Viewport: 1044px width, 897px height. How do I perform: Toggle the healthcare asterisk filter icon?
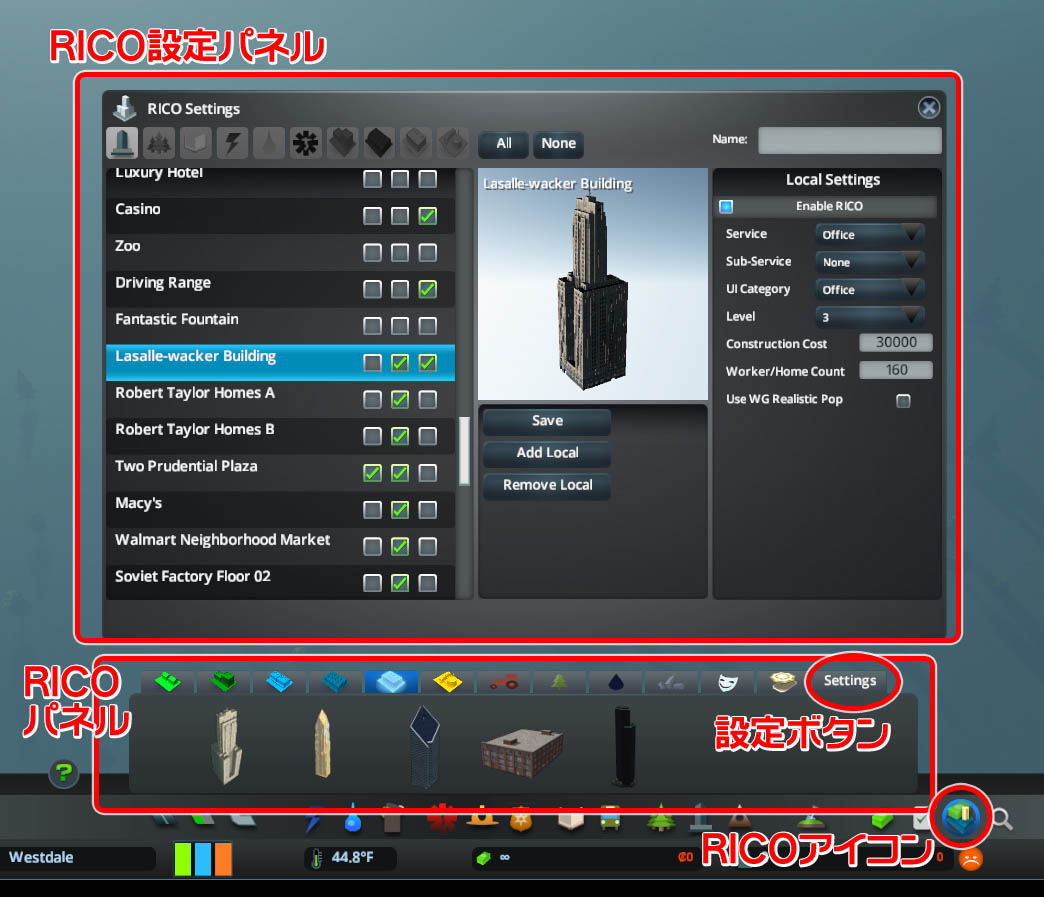click(x=306, y=143)
